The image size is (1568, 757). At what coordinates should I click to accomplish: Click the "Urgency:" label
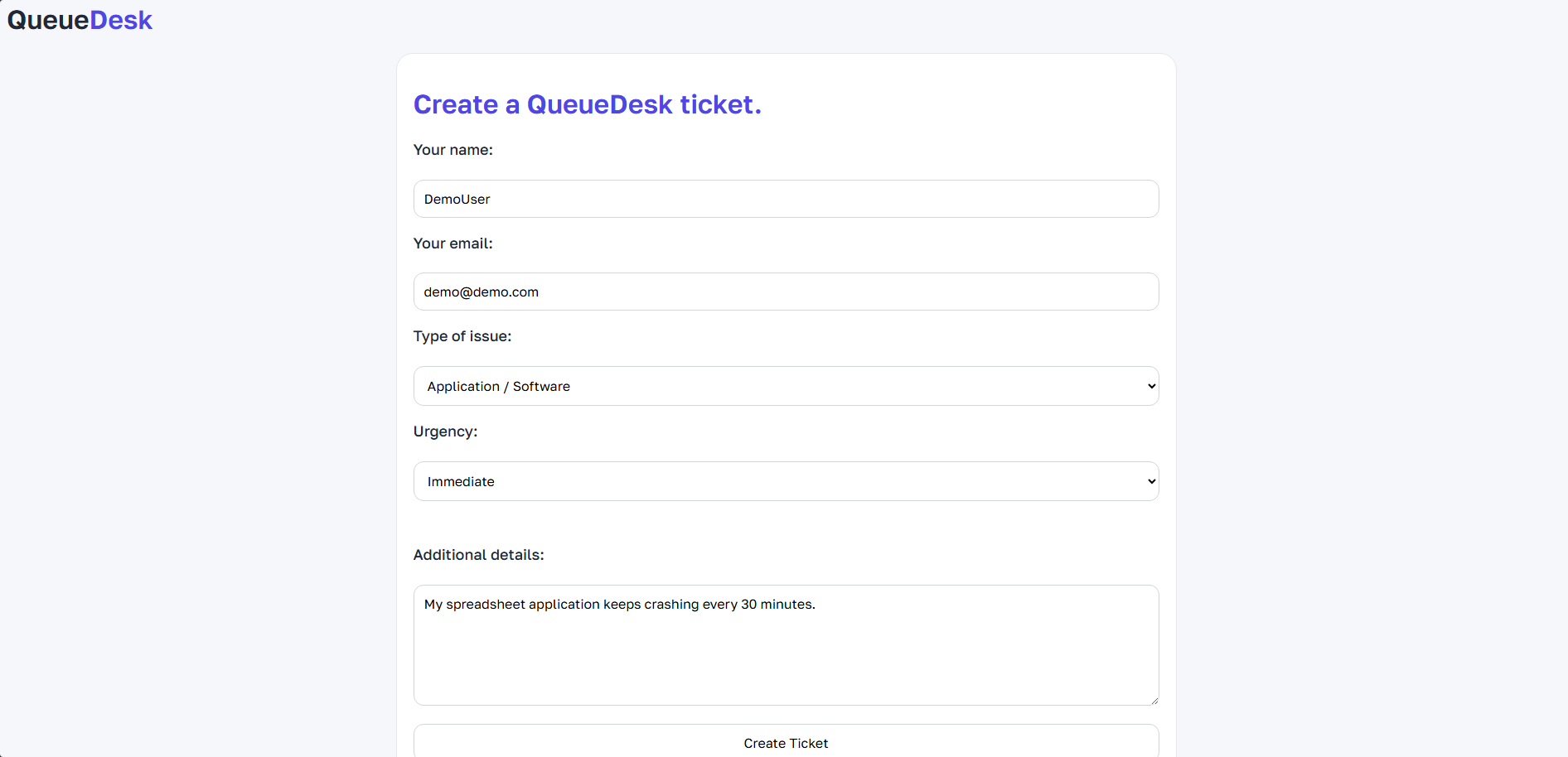445,432
